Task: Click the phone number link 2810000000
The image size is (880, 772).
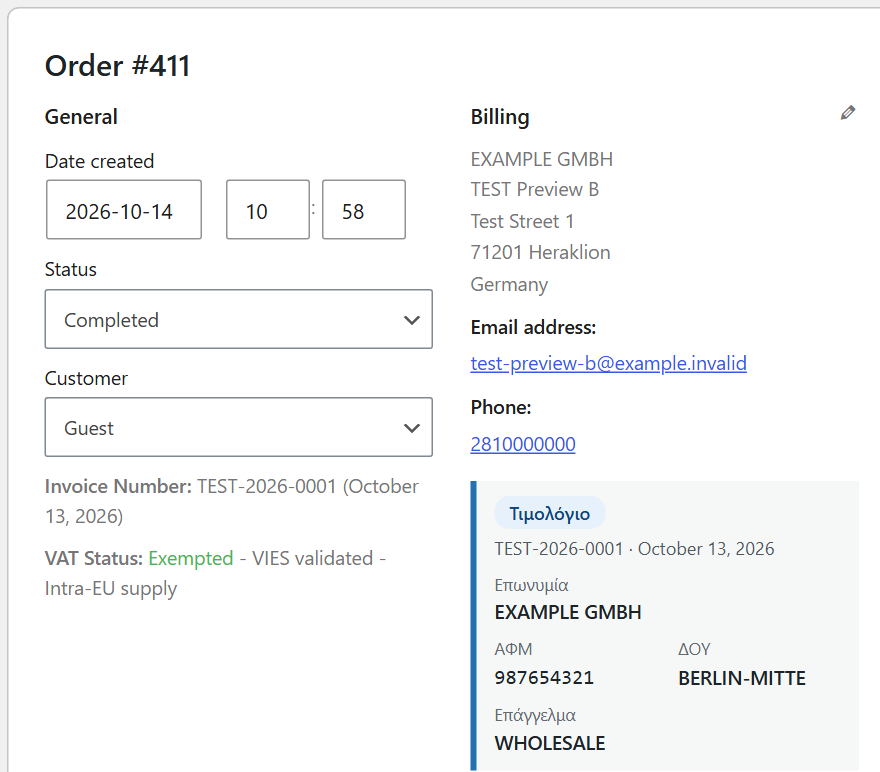Action: [x=522, y=444]
